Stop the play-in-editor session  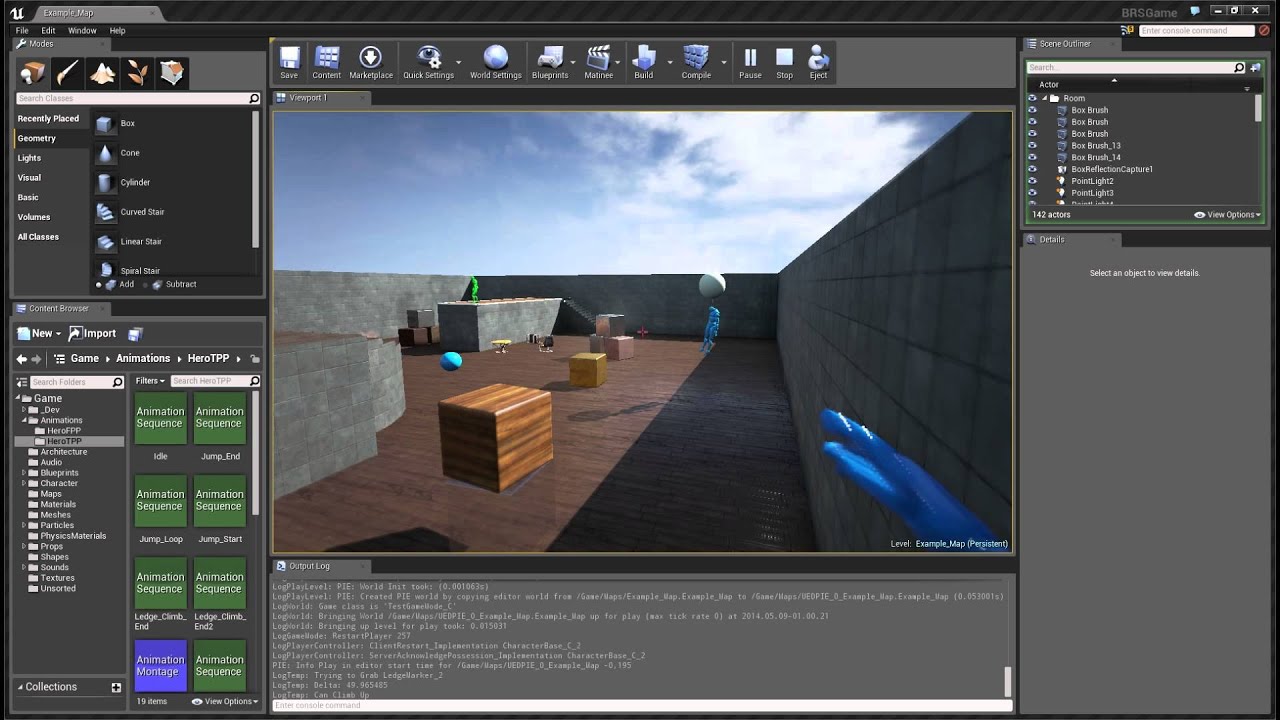tap(784, 62)
